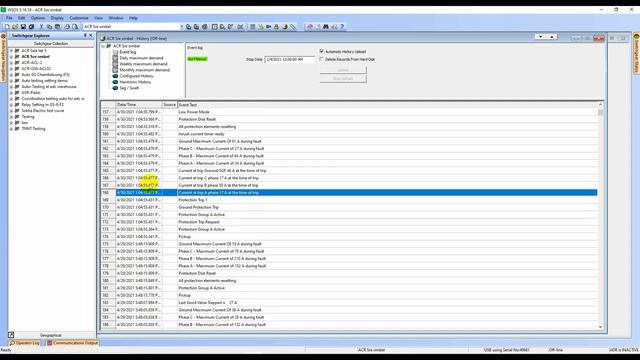
Task: Collapse ACR Sre ombel root in history tree
Action: tap(103, 46)
